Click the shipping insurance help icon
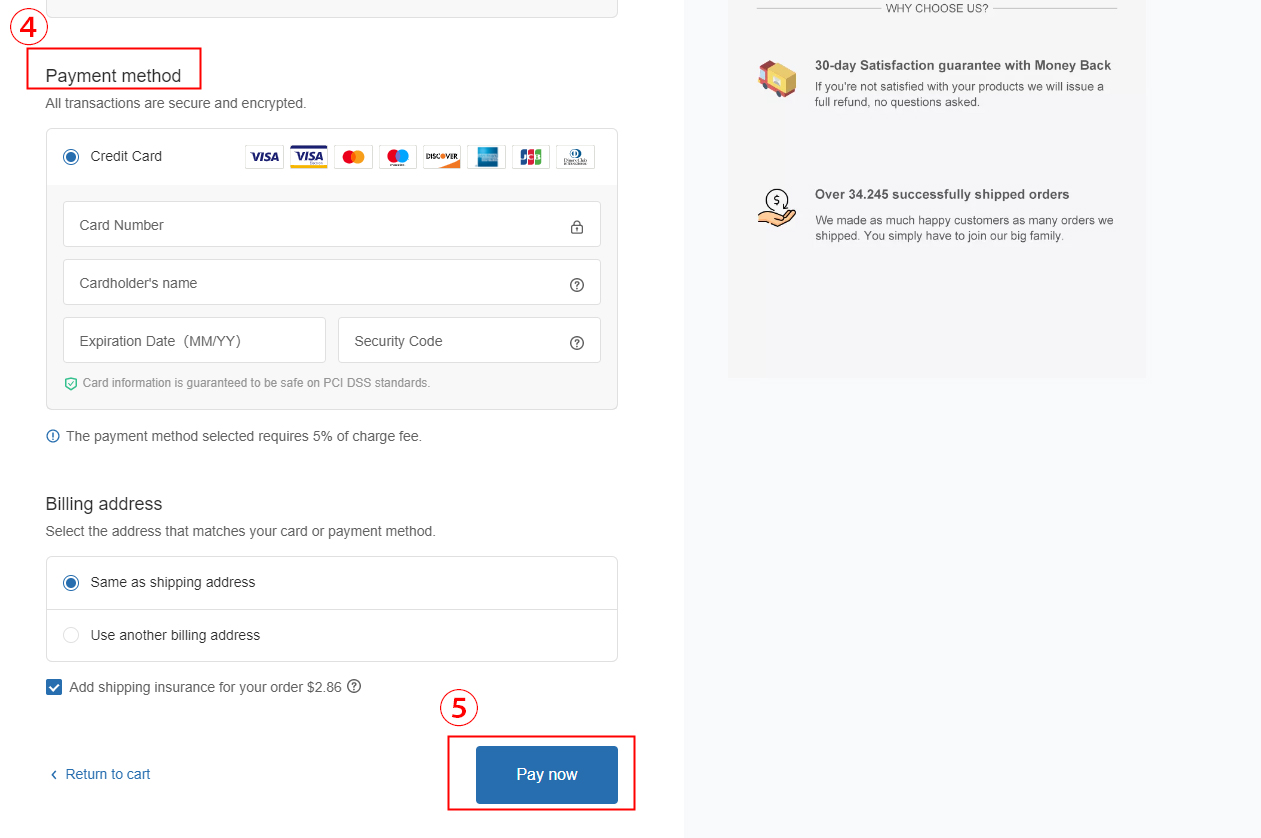This screenshot has width=1261, height=838. [354, 687]
